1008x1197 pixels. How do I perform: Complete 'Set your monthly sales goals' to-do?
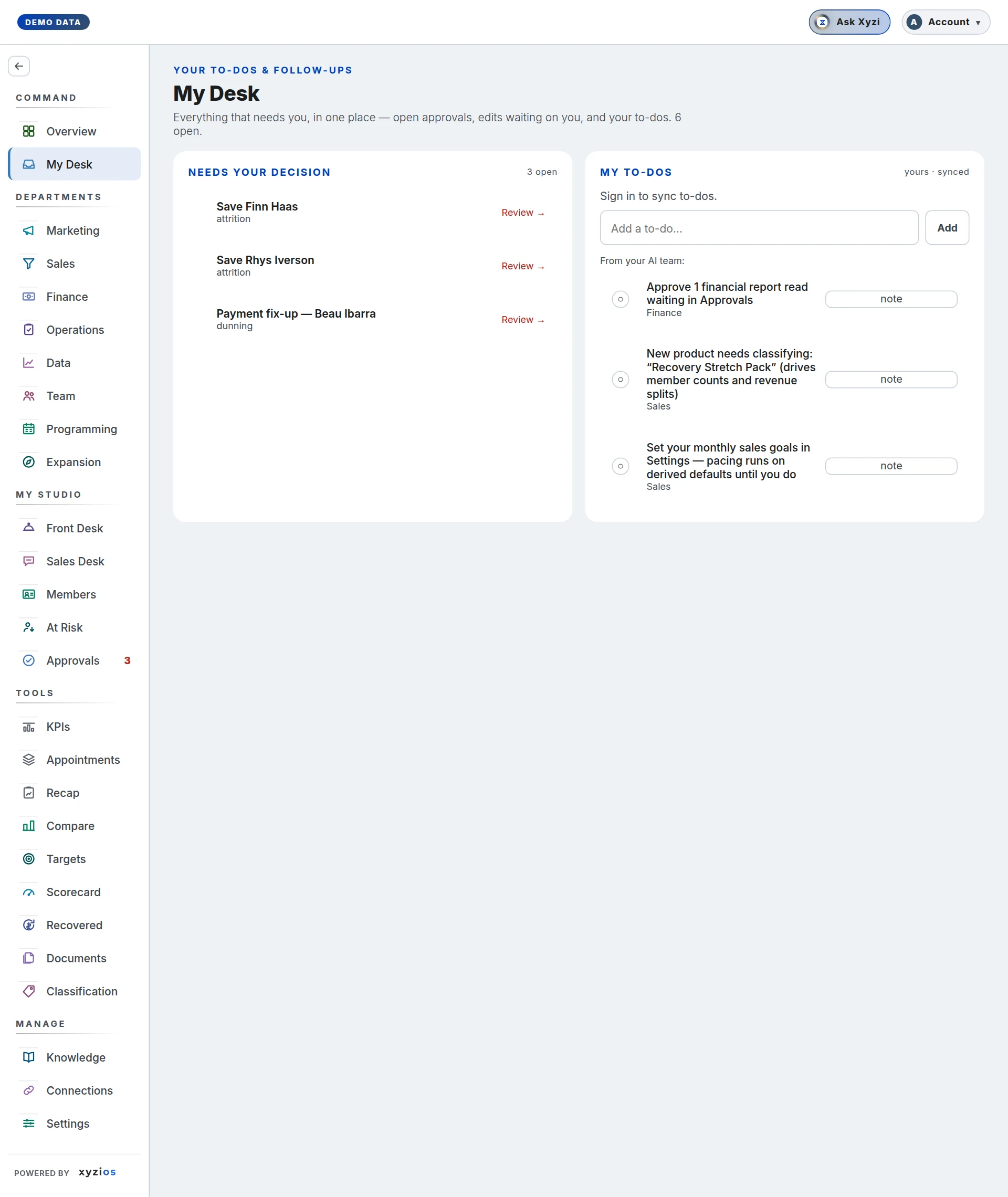tap(621, 466)
